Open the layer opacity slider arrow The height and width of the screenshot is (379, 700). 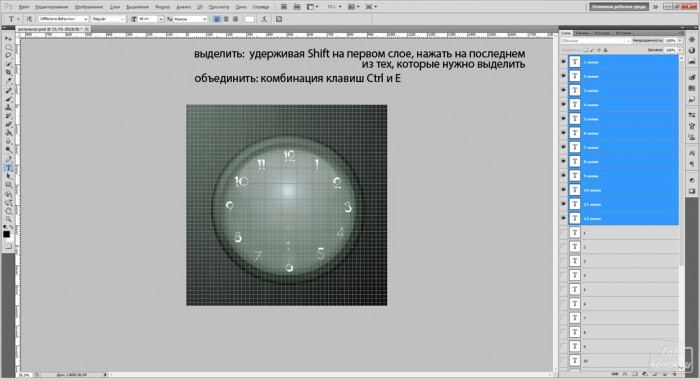pyautogui.click(x=680, y=41)
